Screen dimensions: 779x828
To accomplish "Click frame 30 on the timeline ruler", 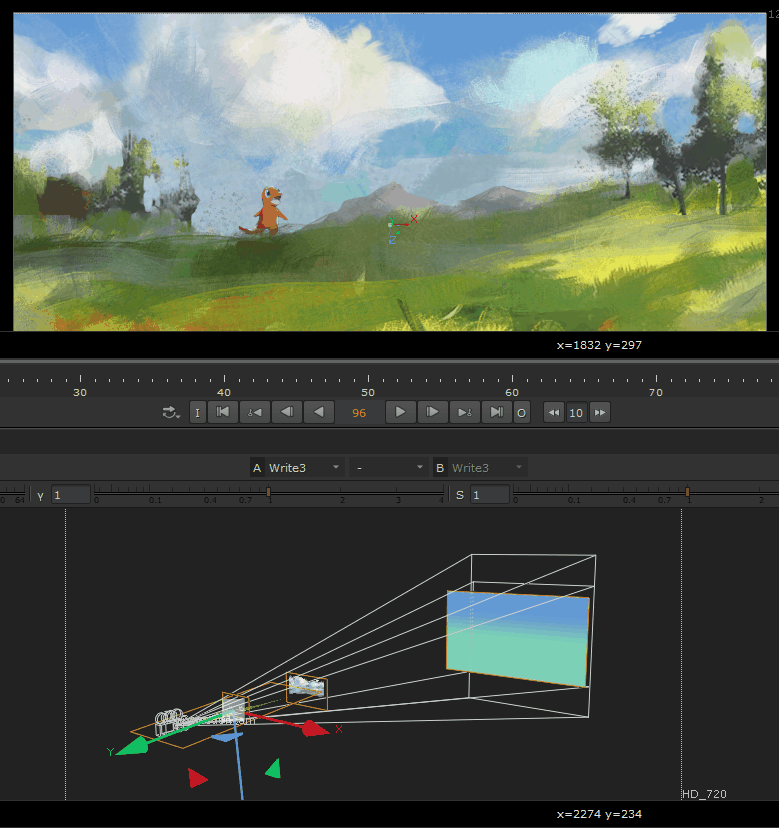I will coord(80,392).
